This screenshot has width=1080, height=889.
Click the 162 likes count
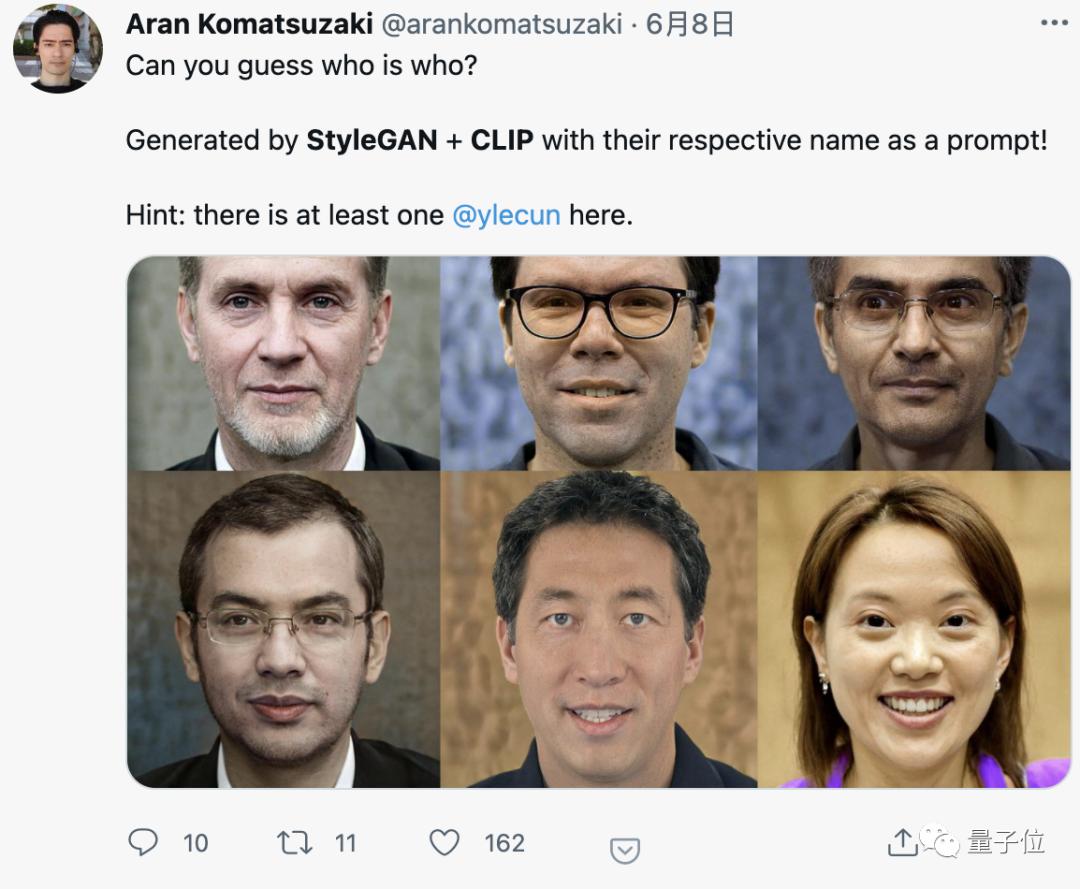(x=504, y=843)
